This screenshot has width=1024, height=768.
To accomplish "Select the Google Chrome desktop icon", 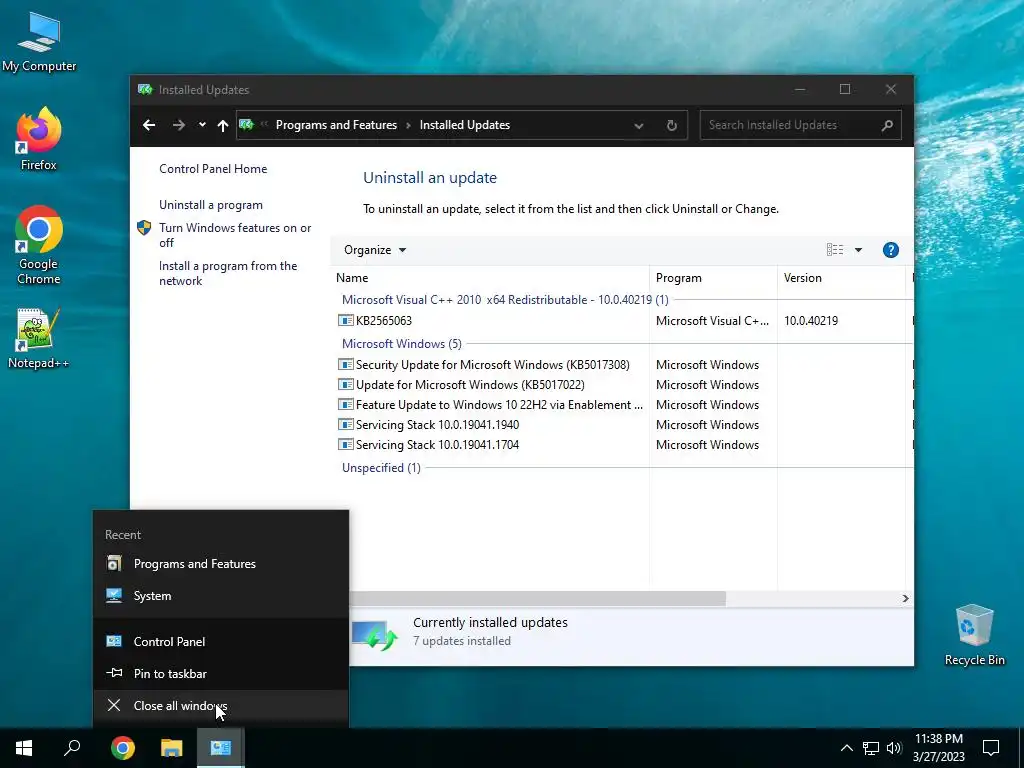I will click(39, 246).
